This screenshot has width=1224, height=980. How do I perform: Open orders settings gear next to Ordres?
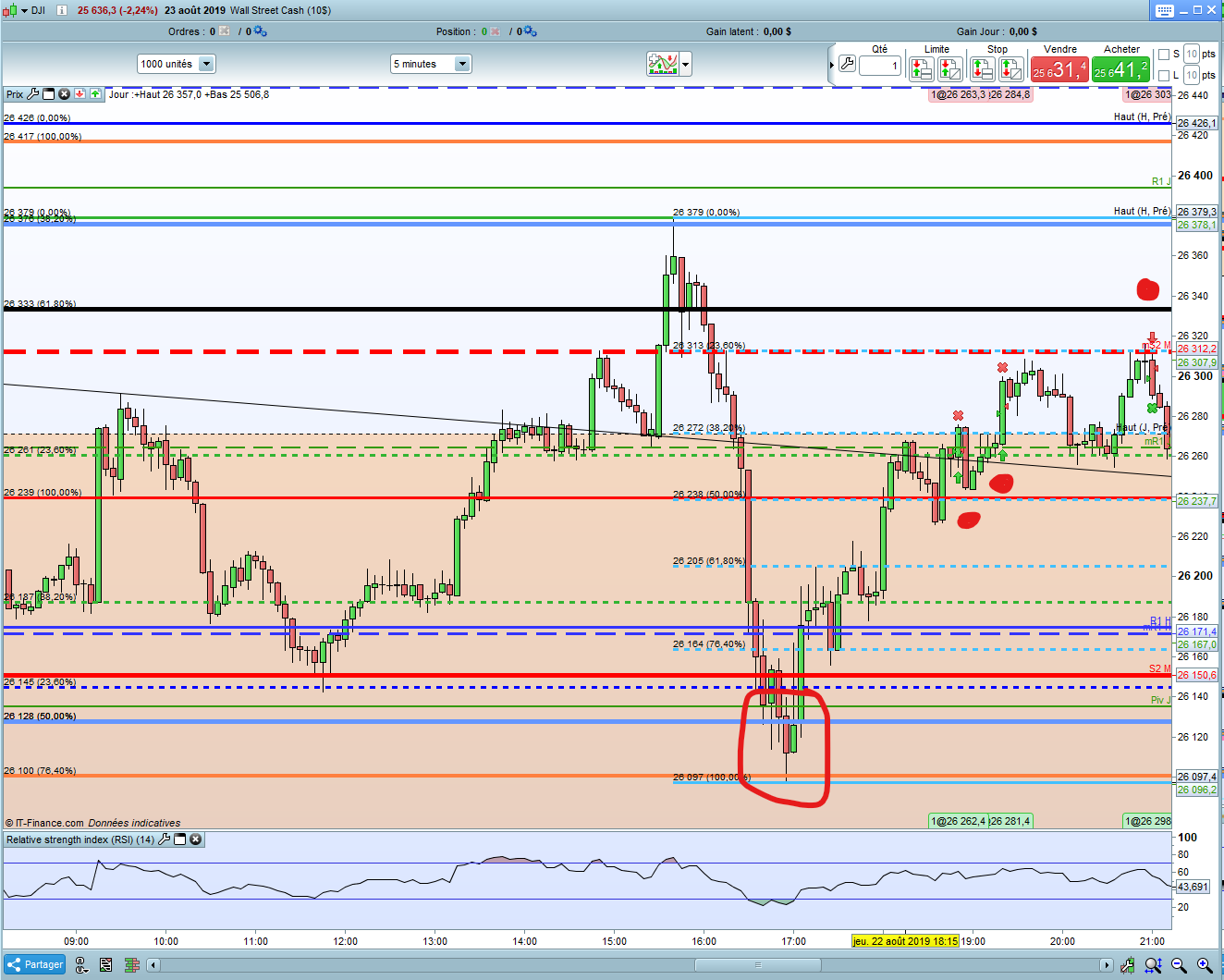[260, 31]
